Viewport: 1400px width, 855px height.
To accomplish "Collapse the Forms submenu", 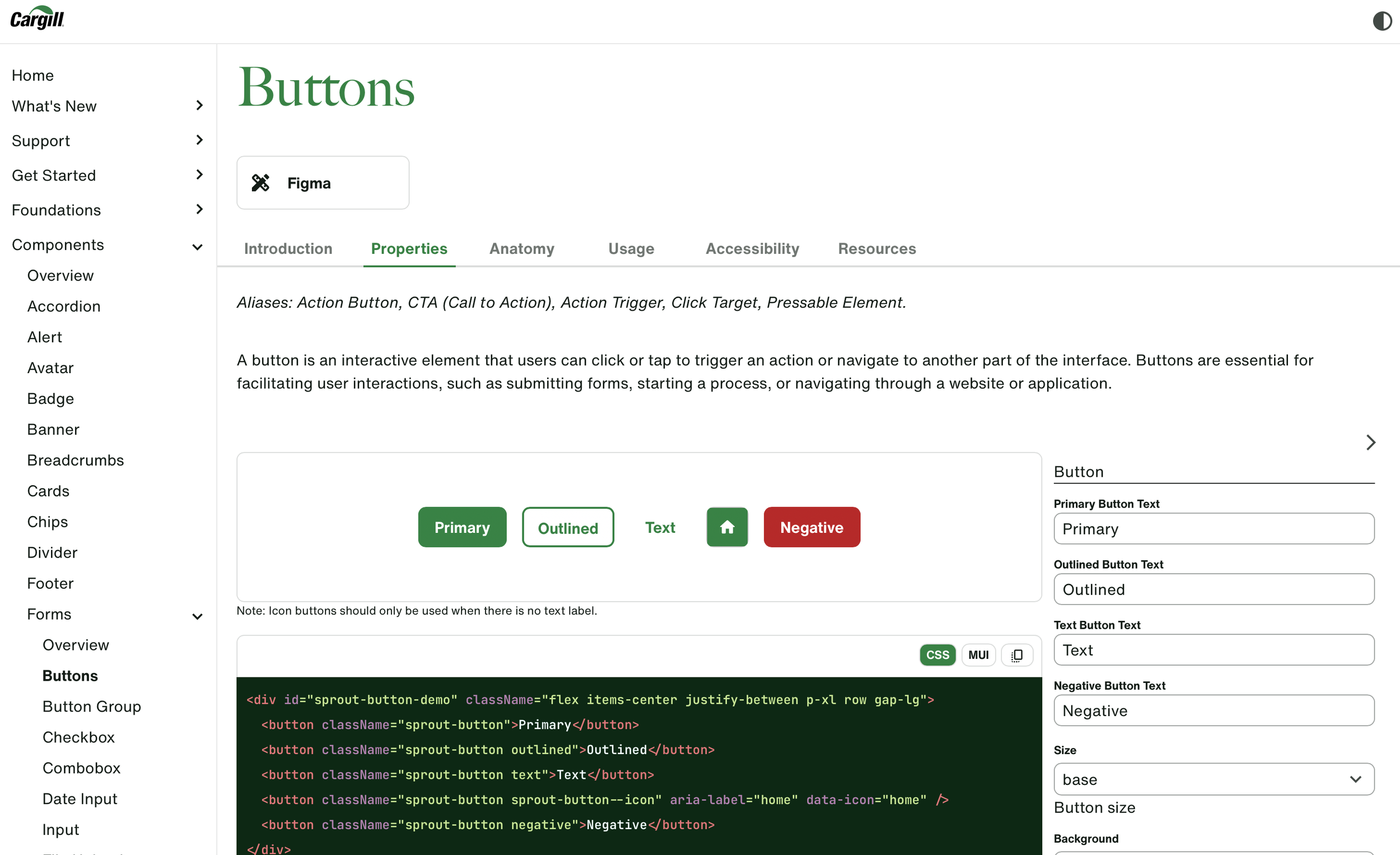I will tap(197, 616).
